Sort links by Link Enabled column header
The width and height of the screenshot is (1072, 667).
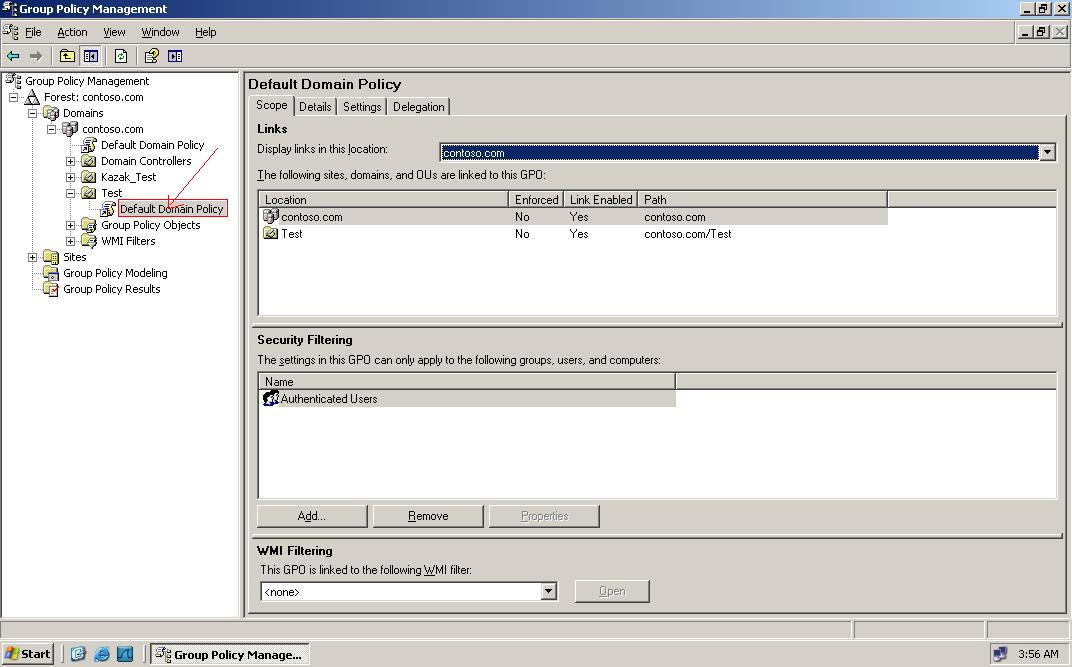point(601,200)
